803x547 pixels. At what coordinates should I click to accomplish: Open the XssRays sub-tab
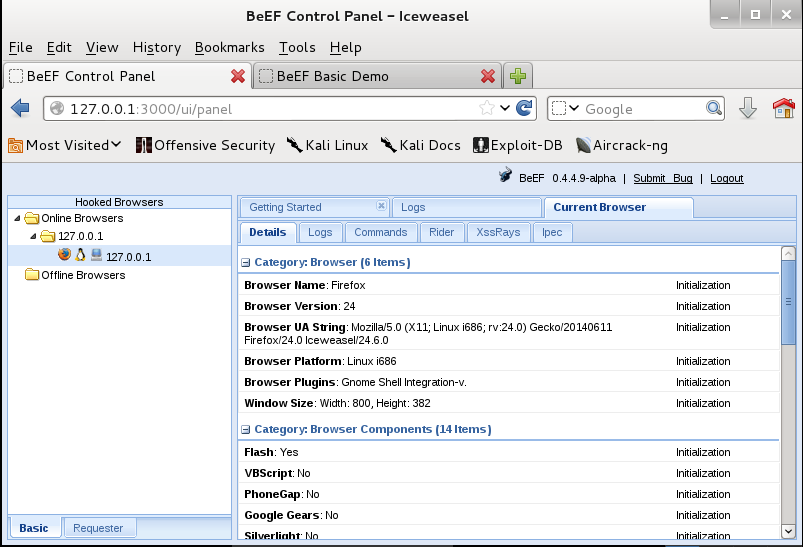click(x=498, y=233)
